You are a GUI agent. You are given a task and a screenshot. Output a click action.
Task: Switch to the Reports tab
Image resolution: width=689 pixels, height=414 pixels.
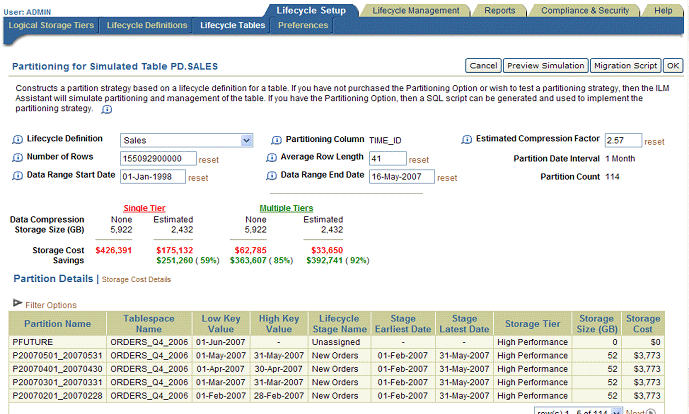coord(500,9)
